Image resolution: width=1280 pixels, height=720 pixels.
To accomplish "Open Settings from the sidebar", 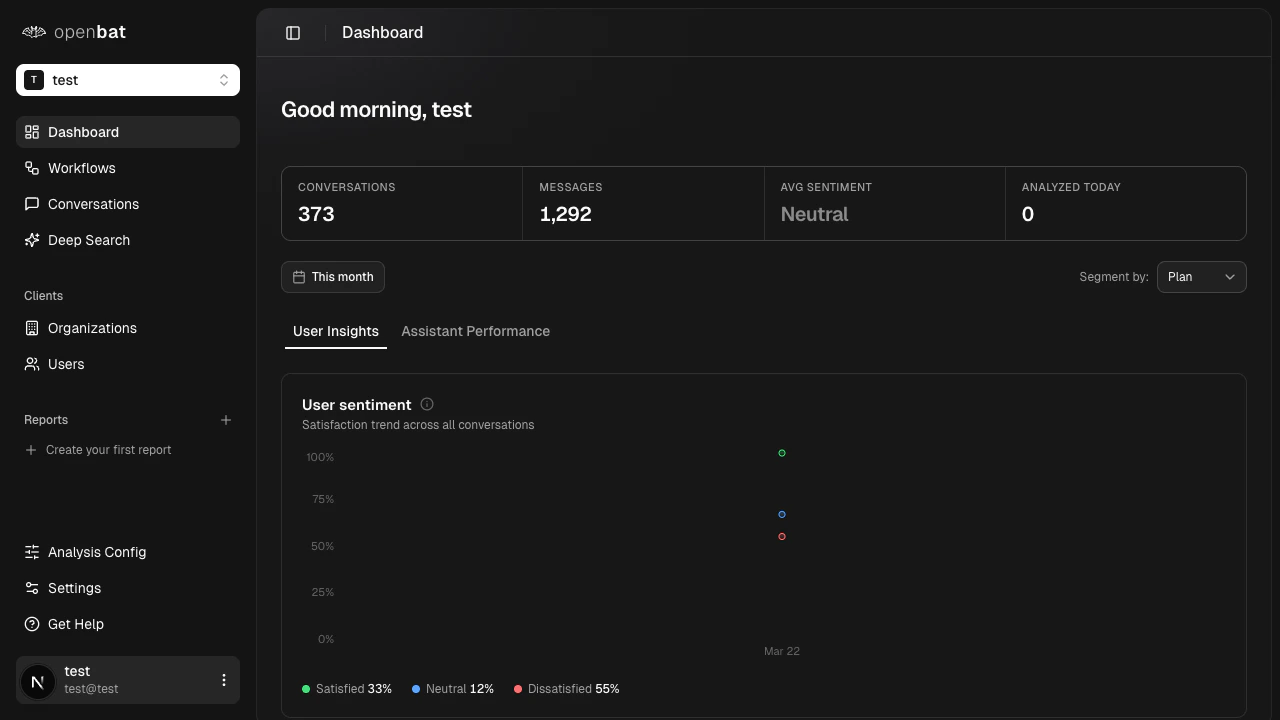I will click(74, 588).
